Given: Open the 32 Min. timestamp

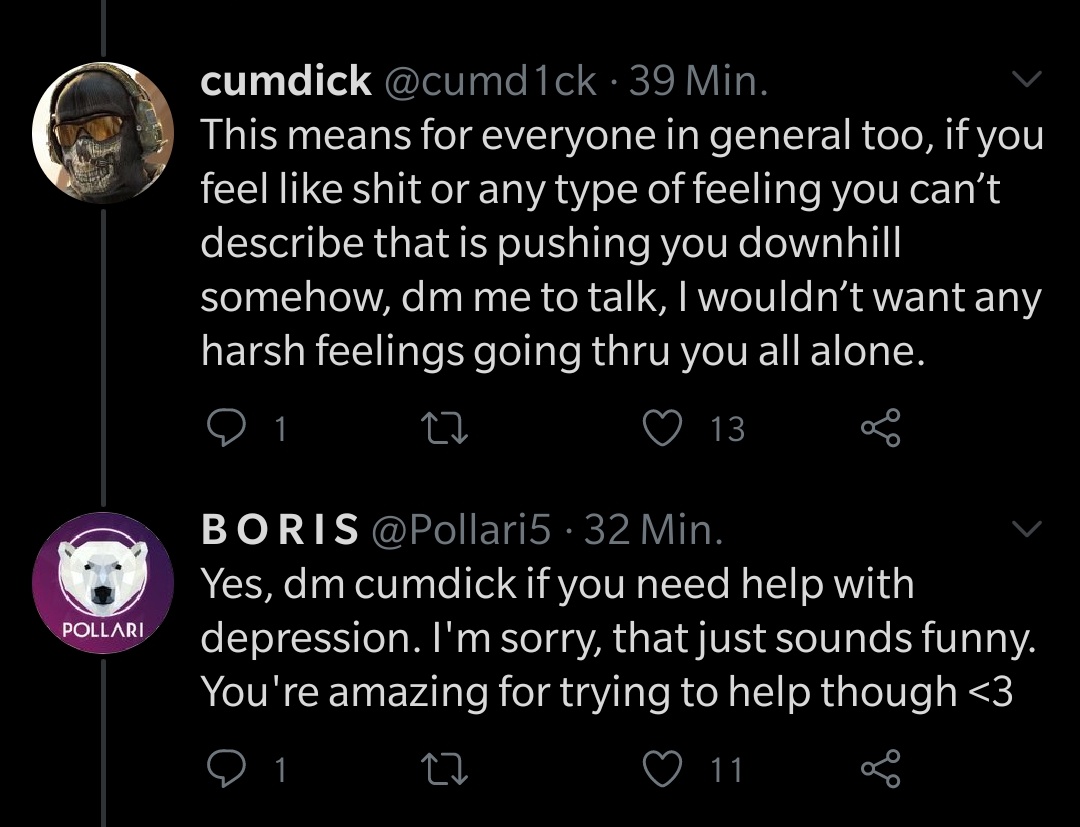Looking at the screenshot, I should (653, 531).
